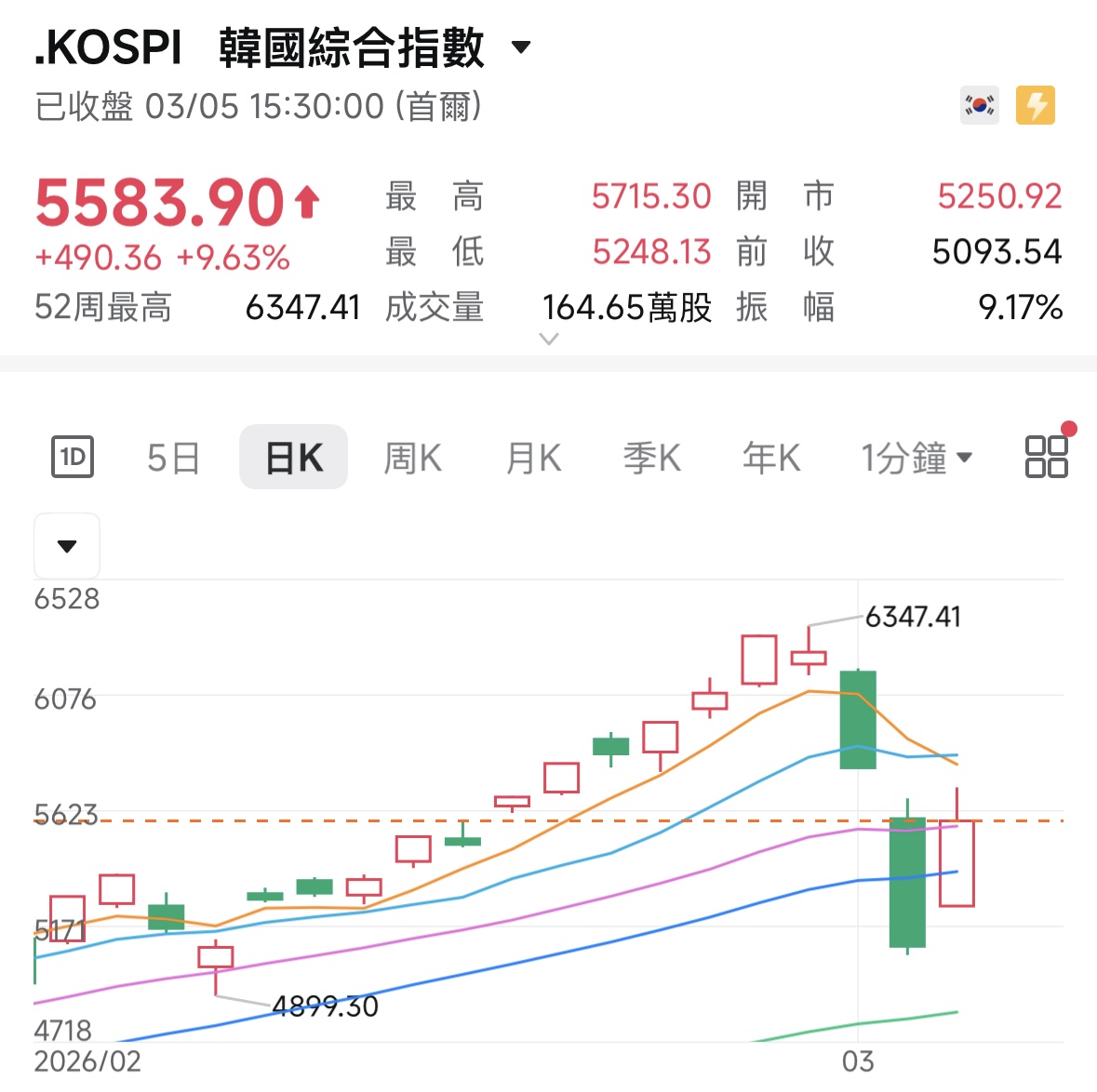Switch to the 月K chart tab
This screenshot has width=1097, height=1092.
pyautogui.click(x=533, y=458)
